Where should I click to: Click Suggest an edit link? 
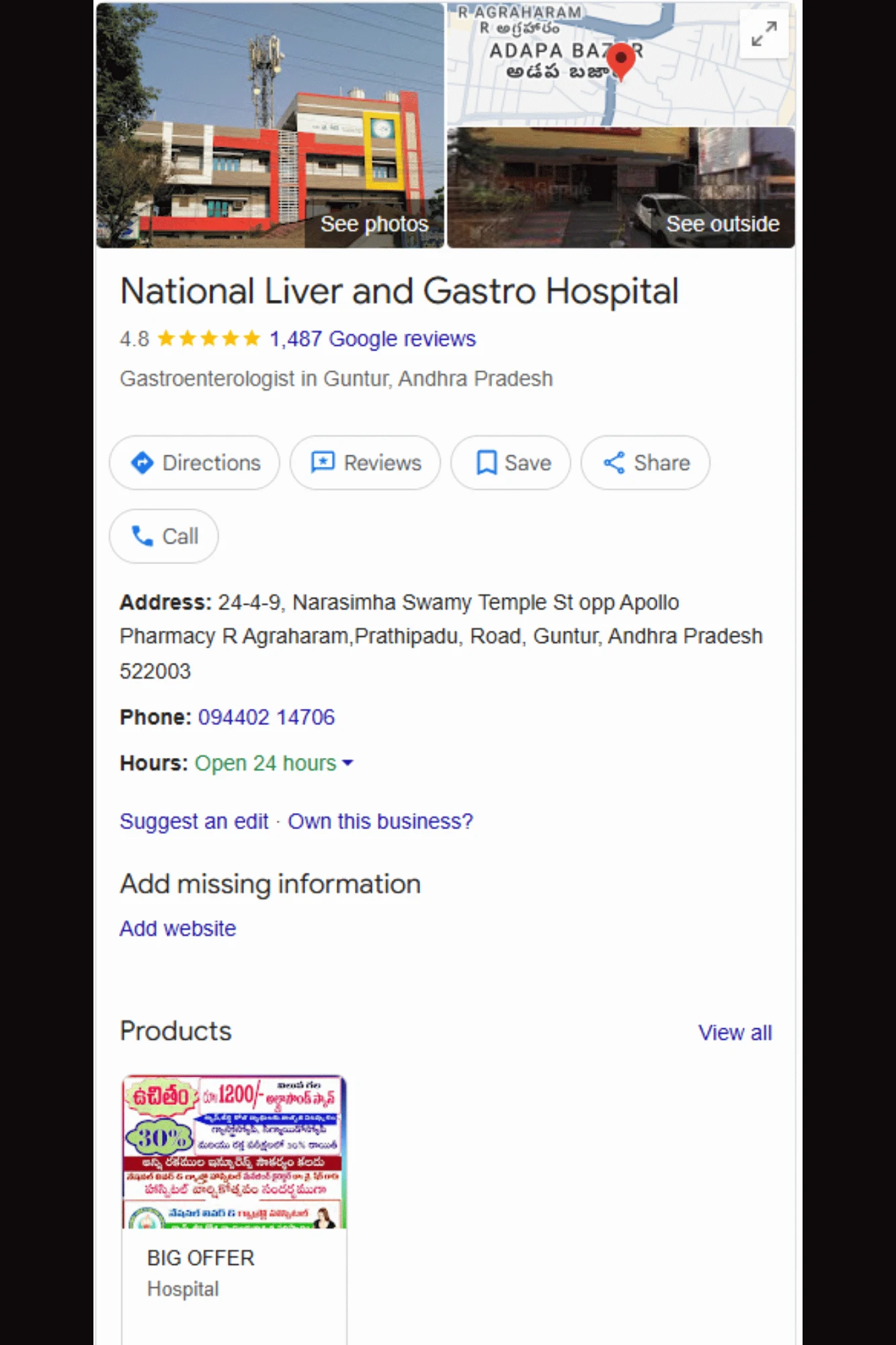[194, 821]
